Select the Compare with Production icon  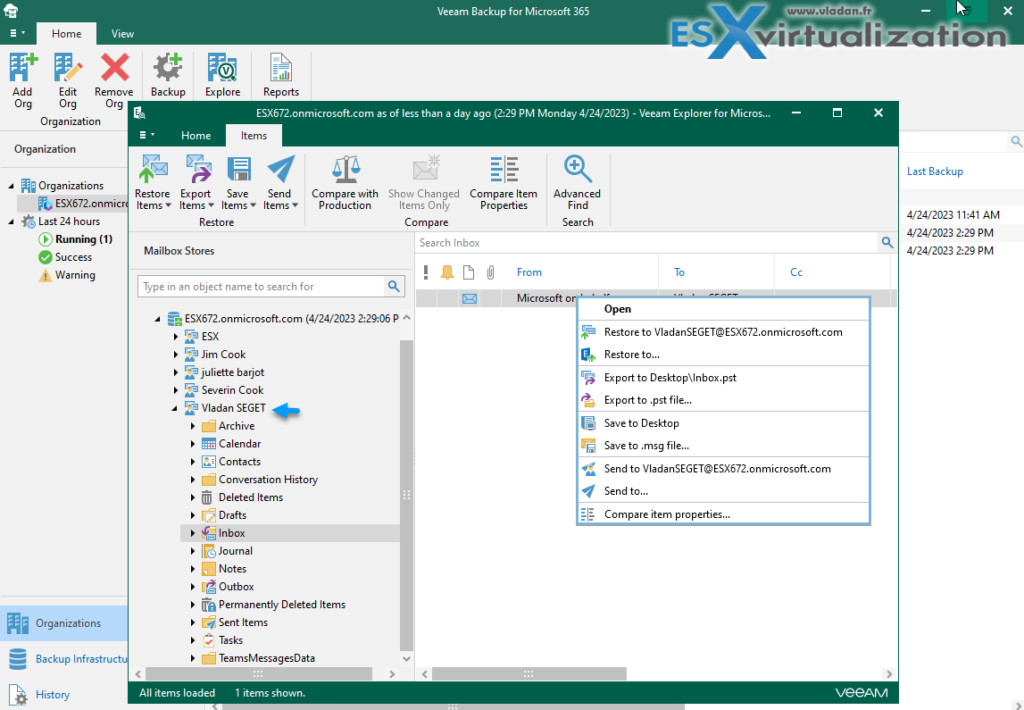pyautogui.click(x=344, y=183)
